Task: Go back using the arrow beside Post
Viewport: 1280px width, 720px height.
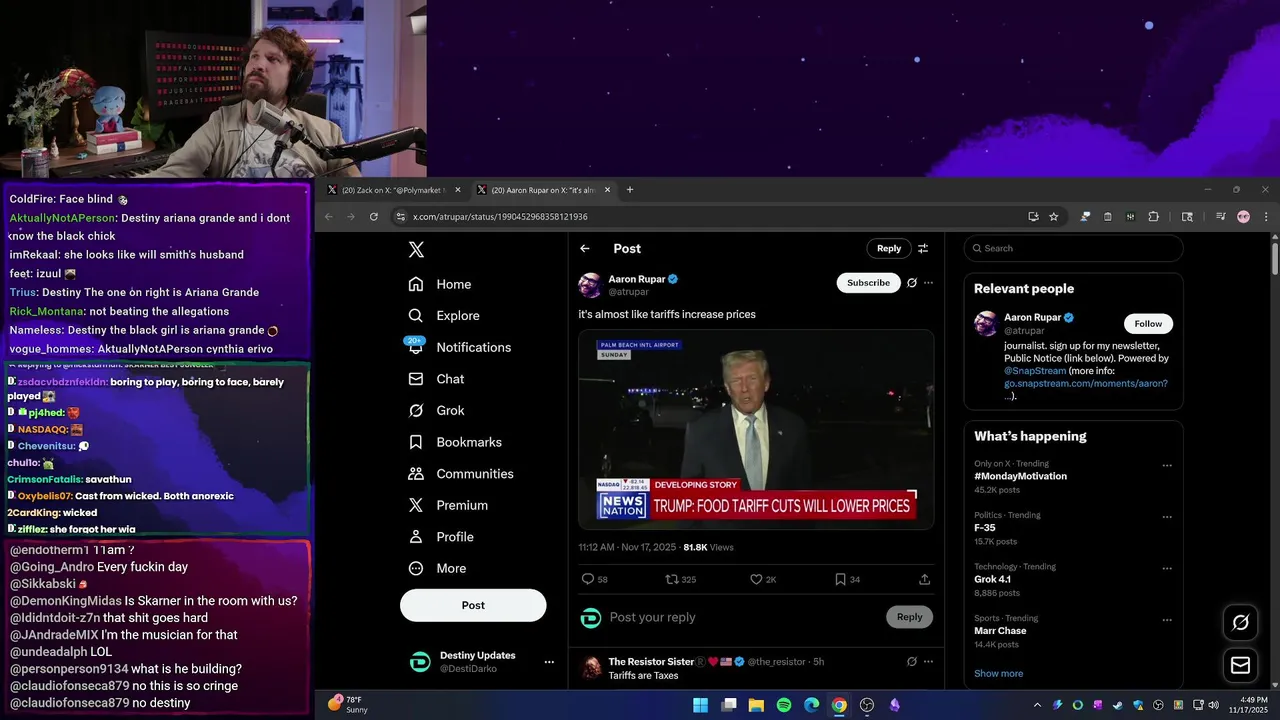Action: click(585, 249)
